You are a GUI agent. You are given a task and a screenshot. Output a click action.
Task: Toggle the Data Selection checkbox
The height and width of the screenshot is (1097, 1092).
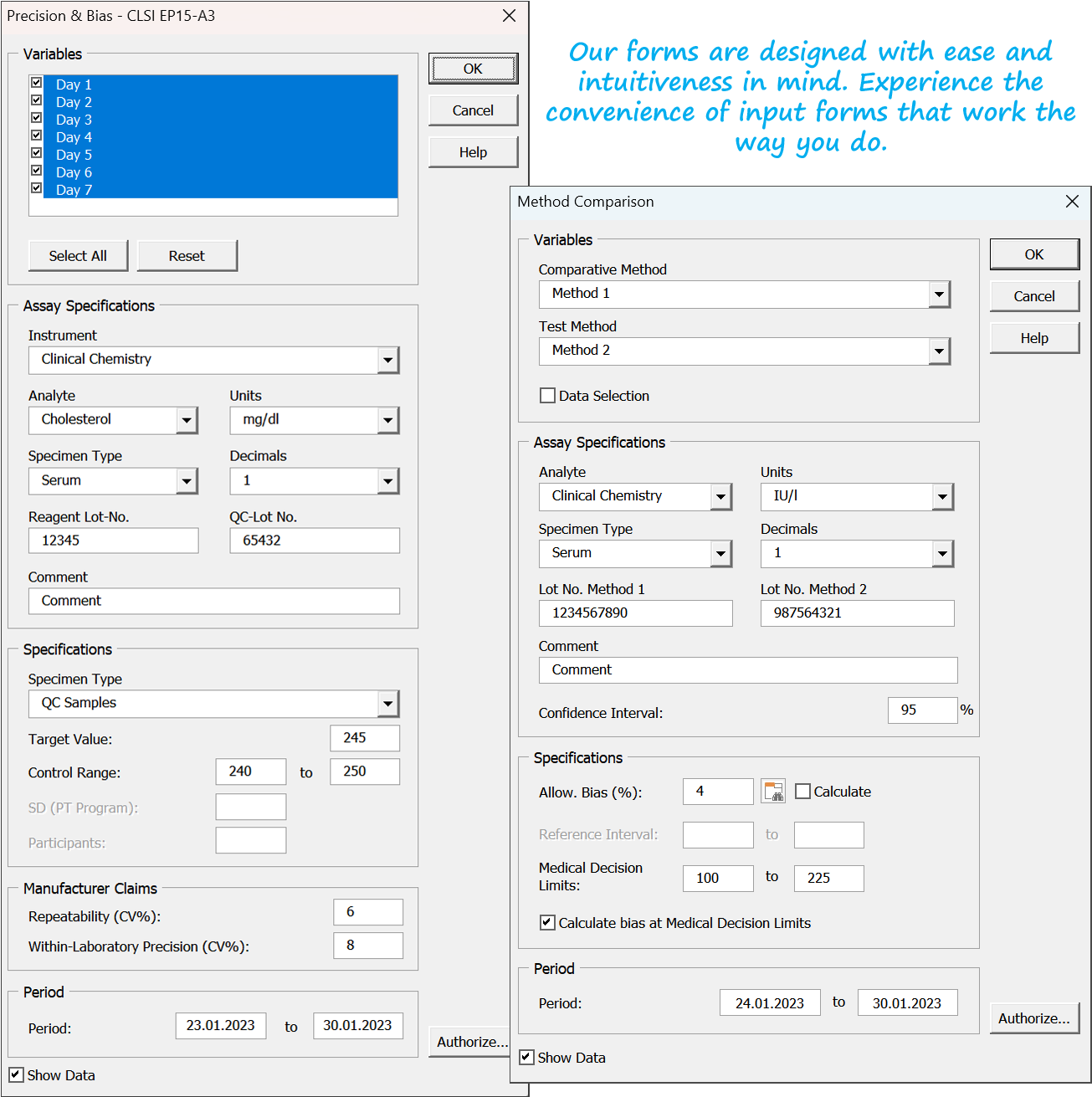pos(548,396)
